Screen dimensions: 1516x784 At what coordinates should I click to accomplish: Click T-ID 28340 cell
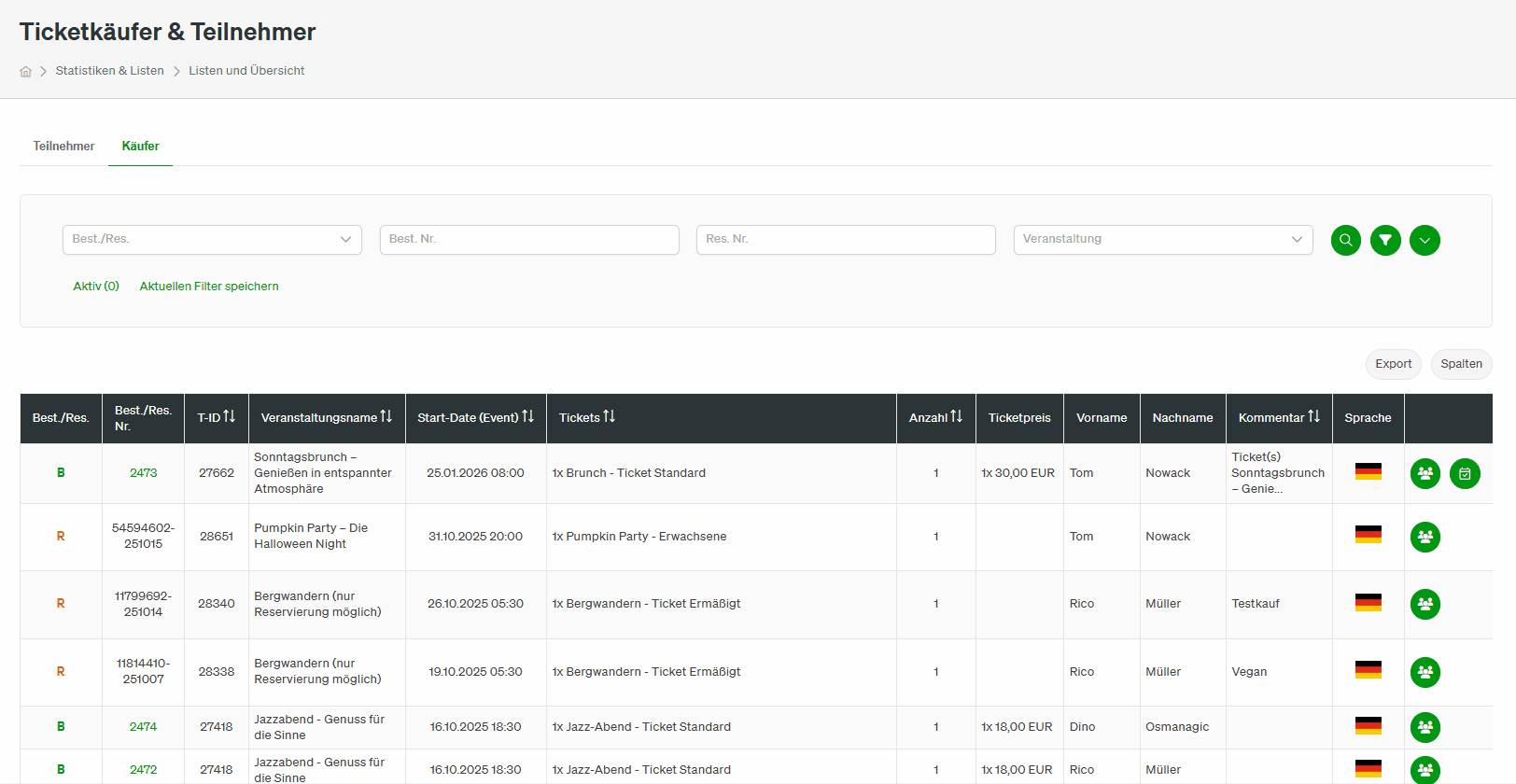click(x=217, y=604)
